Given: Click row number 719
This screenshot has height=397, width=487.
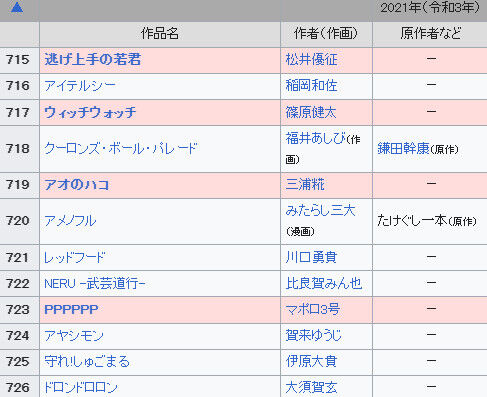Looking at the screenshot, I should tap(17, 185).
